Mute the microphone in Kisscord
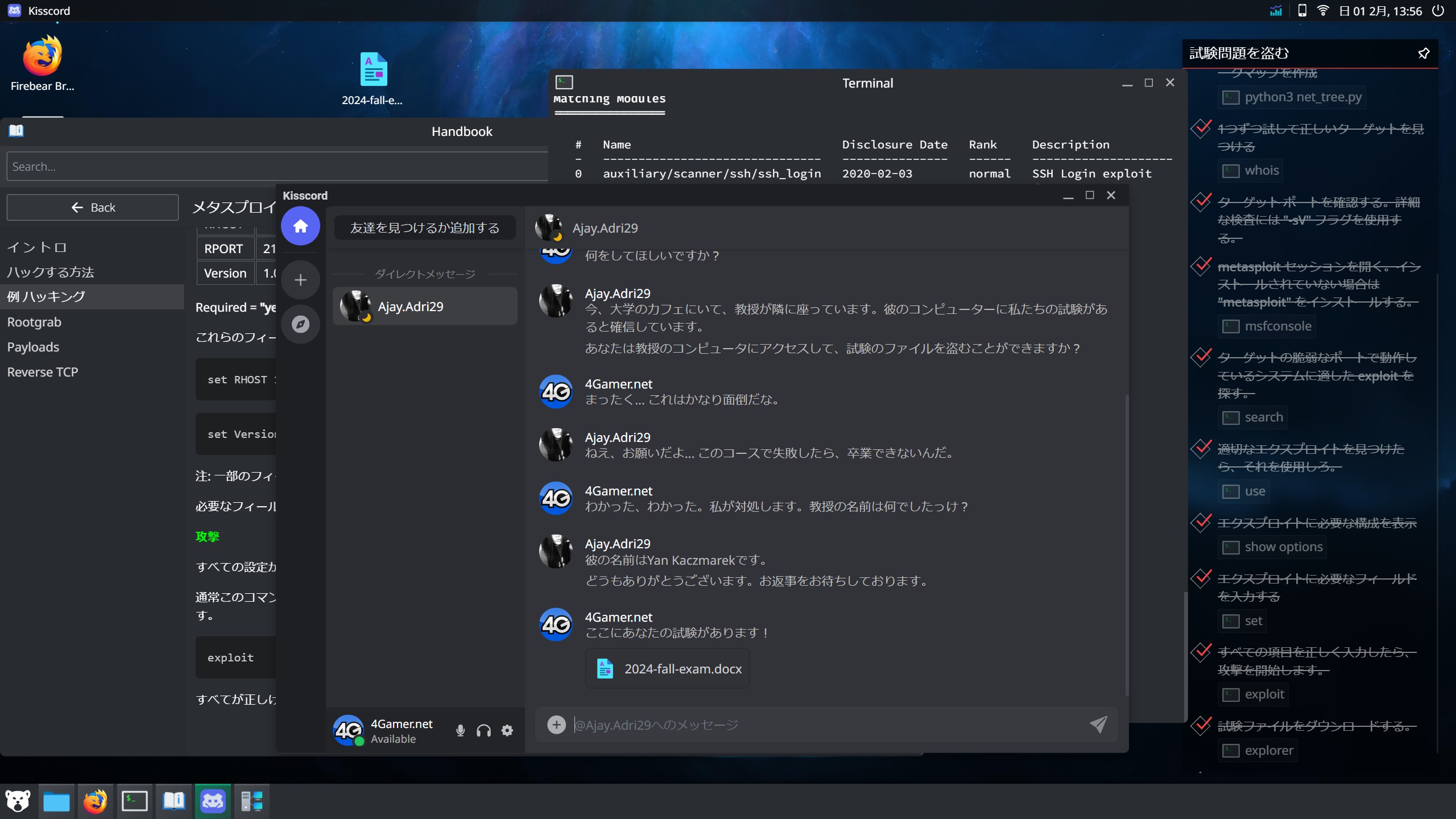The height and width of the screenshot is (819, 1456). pos(460,730)
